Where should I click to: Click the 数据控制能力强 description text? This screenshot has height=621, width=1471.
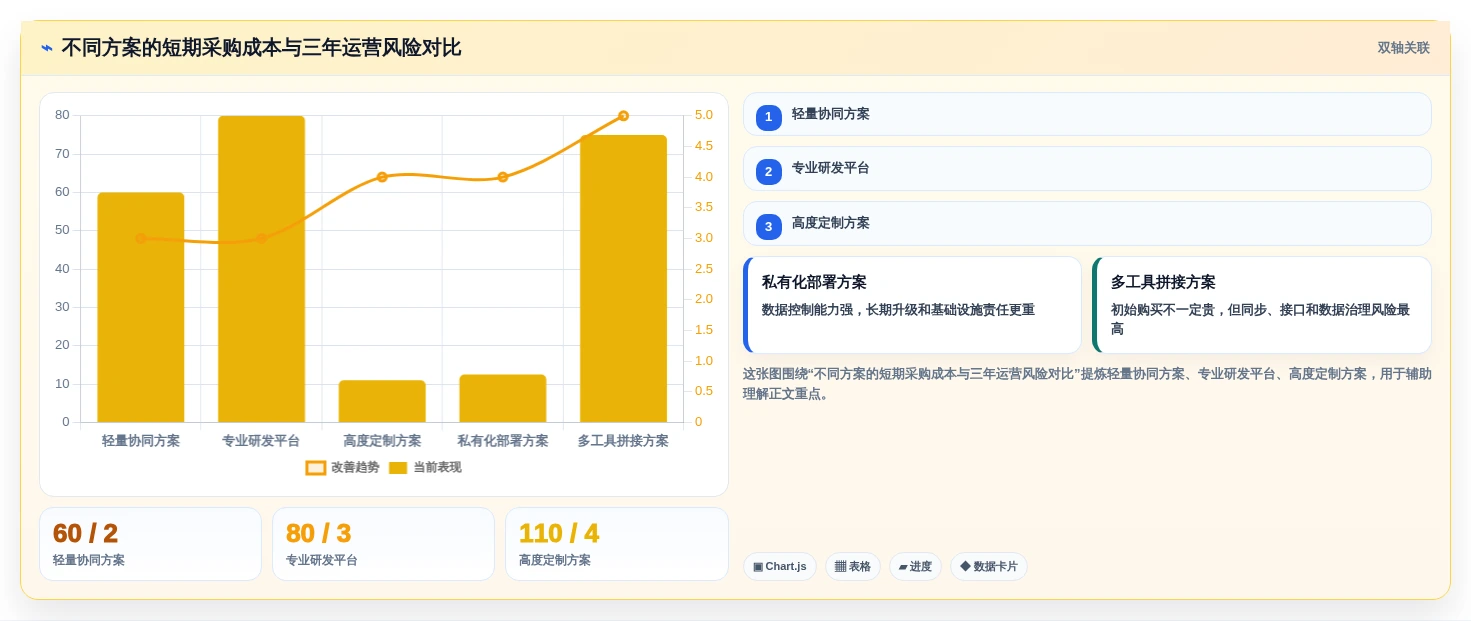tap(898, 310)
